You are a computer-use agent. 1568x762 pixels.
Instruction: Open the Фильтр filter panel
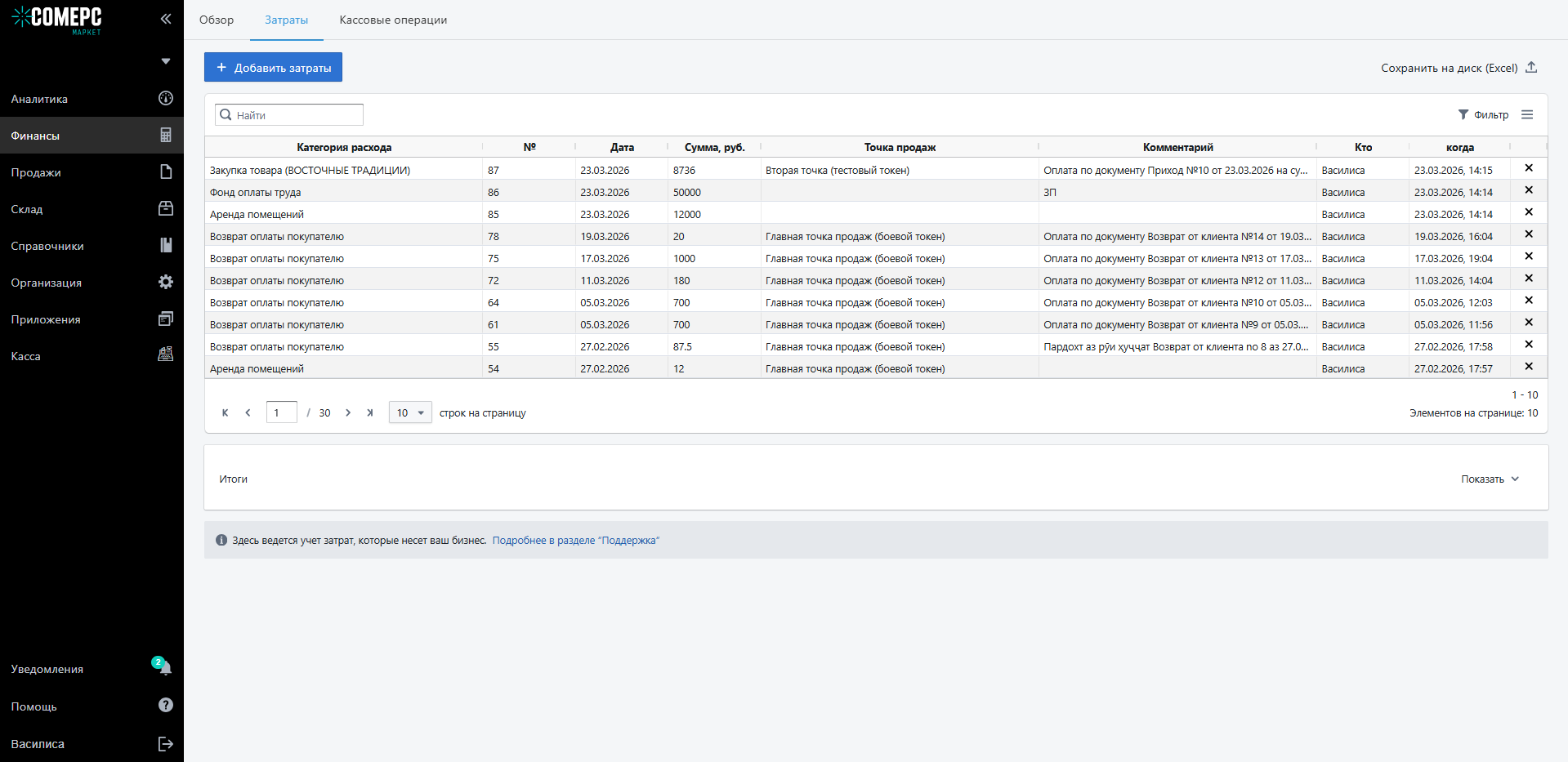click(1483, 115)
